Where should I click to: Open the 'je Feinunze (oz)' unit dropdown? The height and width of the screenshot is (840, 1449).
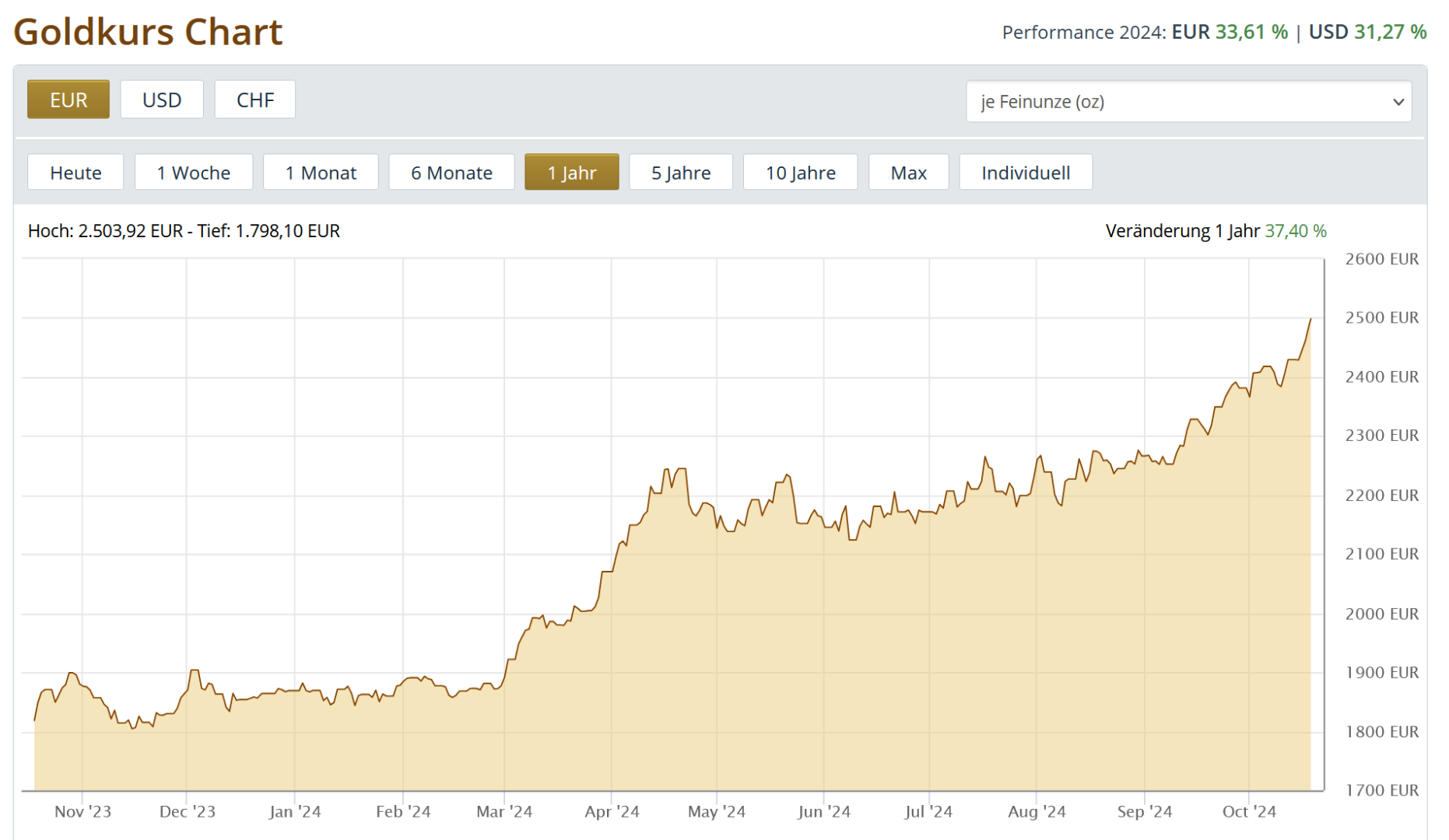1188,102
